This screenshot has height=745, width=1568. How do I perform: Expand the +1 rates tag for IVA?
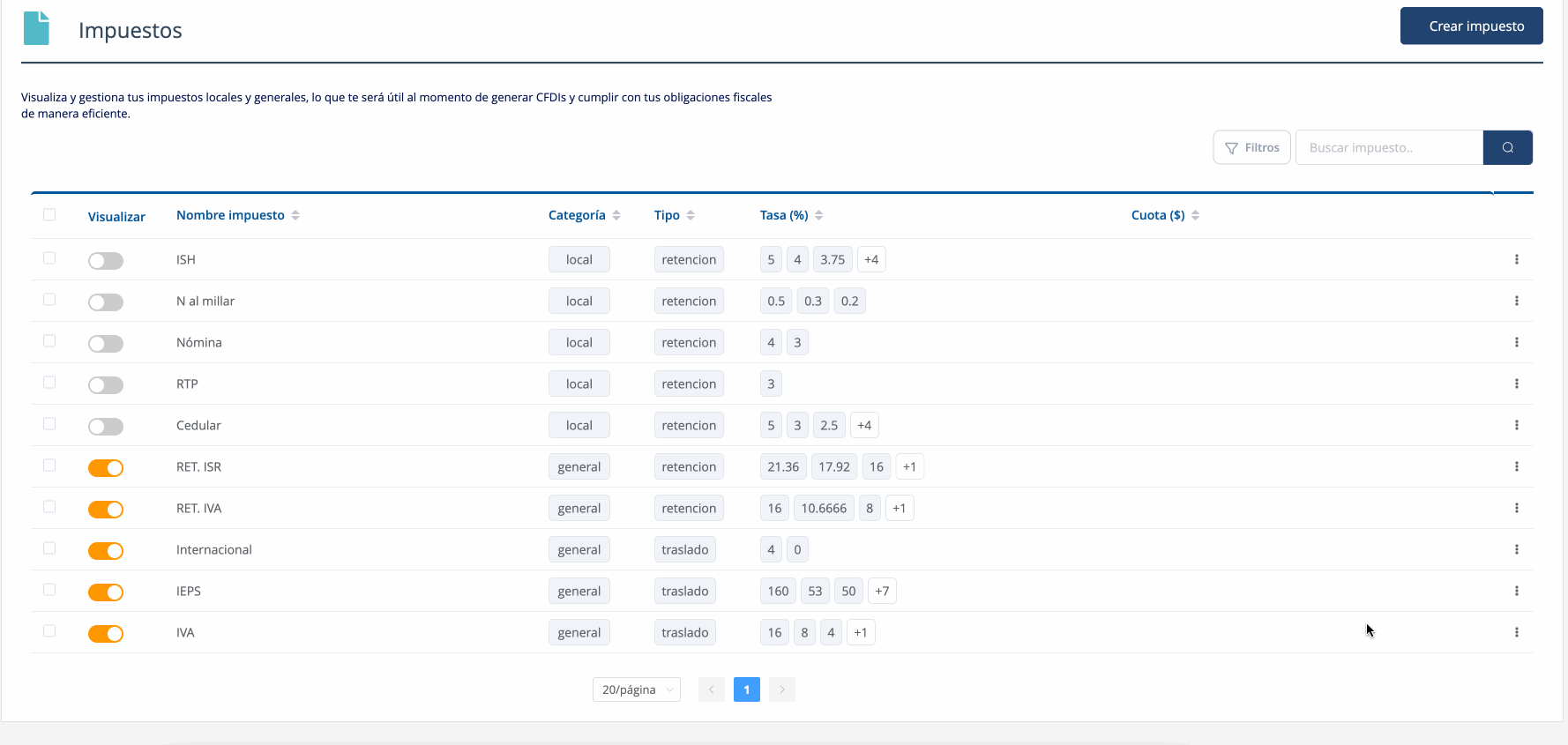click(861, 632)
